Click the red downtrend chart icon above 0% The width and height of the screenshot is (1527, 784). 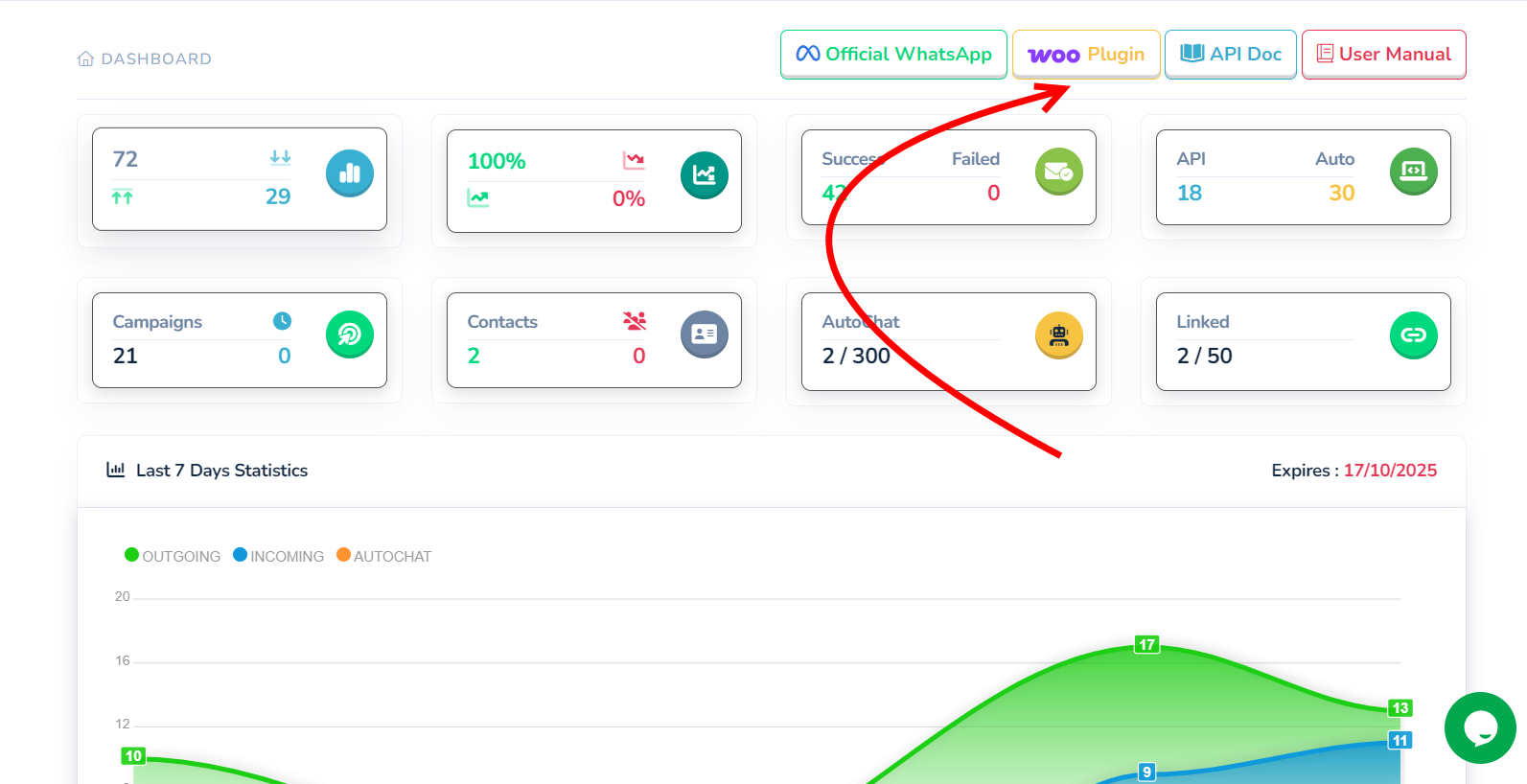tap(634, 160)
